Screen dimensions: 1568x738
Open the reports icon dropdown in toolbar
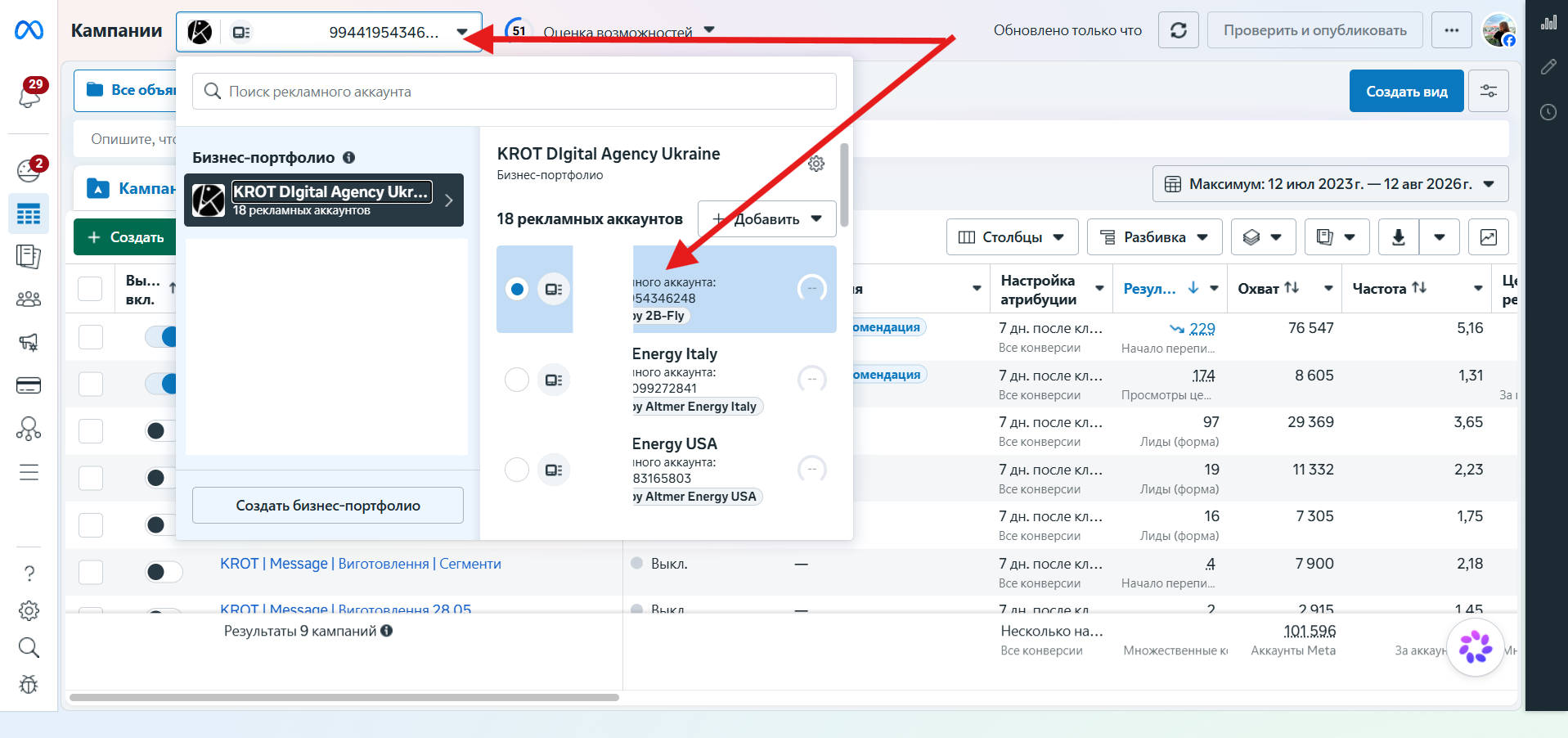click(x=1337, y=237)
